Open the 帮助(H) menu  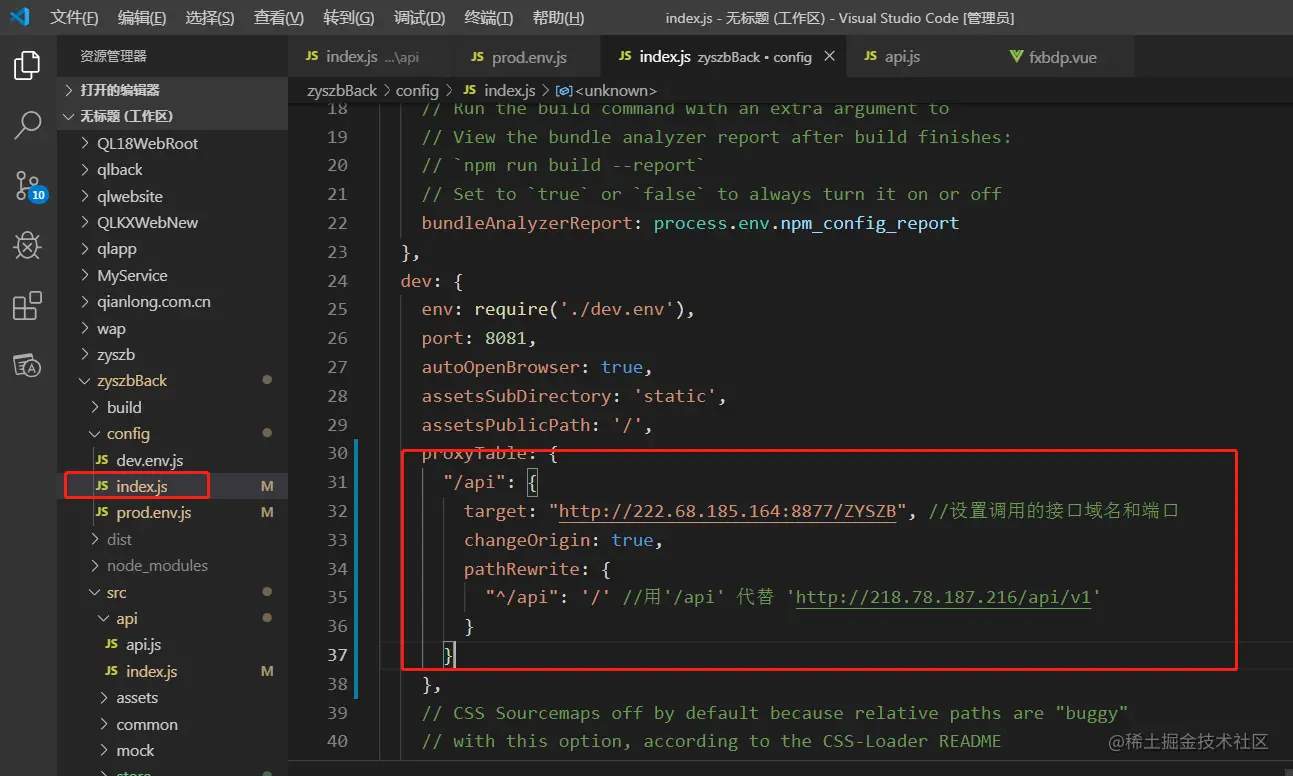559,18
